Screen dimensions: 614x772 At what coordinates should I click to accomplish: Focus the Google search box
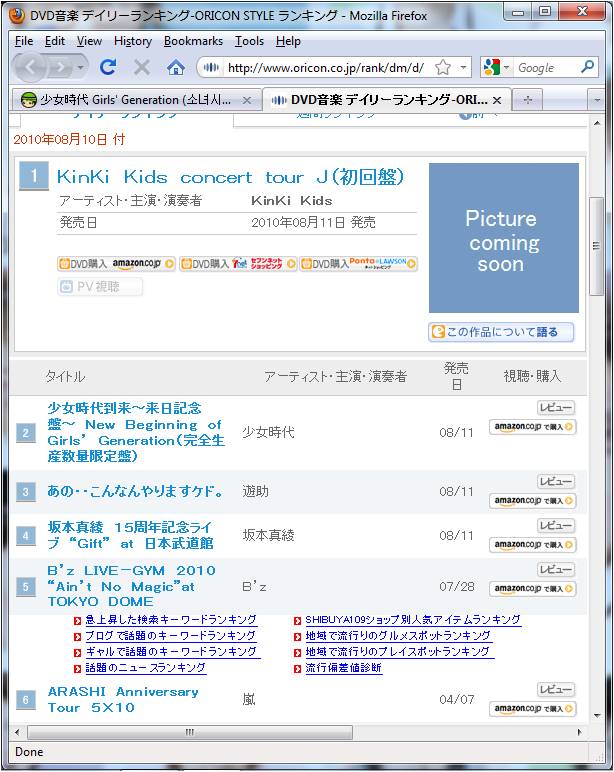(x=547, y=67)
